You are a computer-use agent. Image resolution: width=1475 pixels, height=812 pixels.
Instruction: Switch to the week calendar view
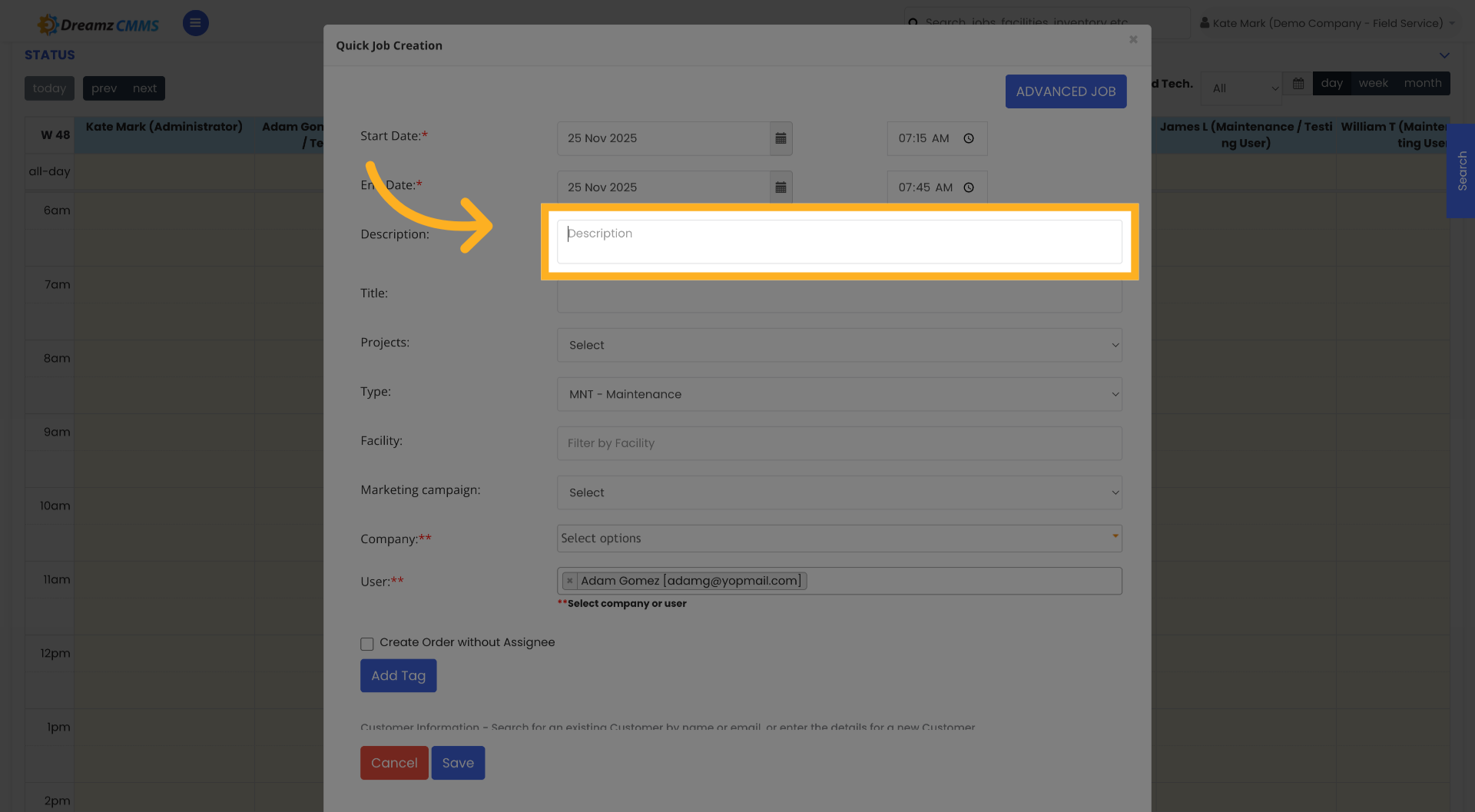click(1373, 83)
